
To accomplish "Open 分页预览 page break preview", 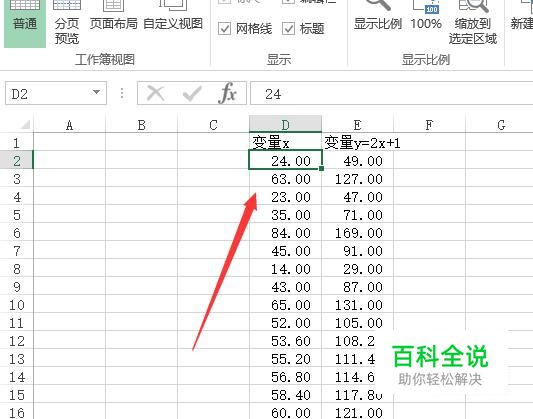I will [67, 23].
